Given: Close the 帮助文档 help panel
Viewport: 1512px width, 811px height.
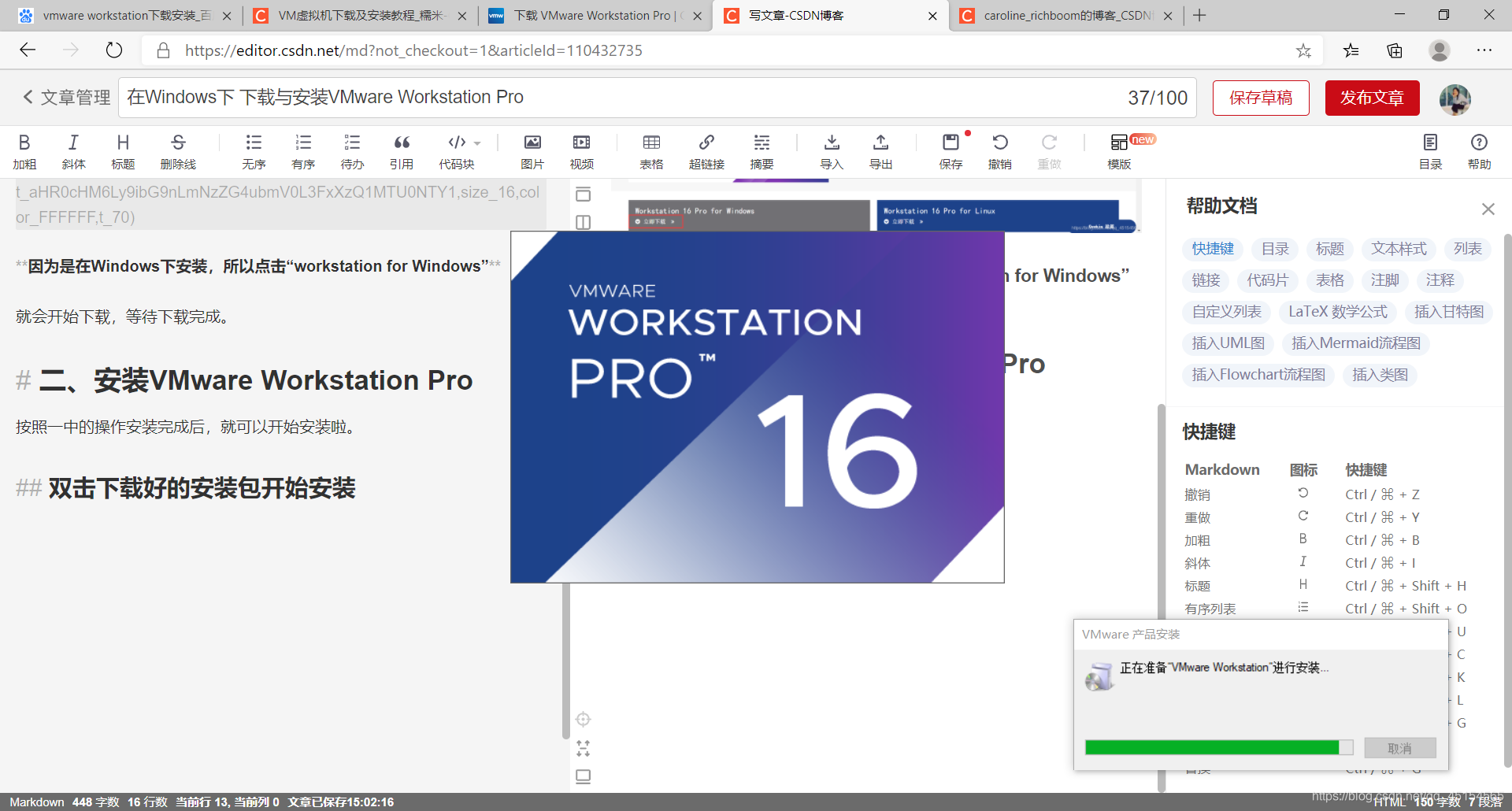Looking at the screenshot, I should 1488,209.
